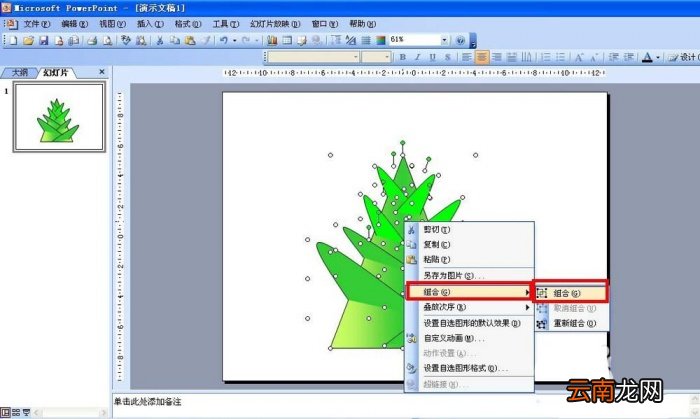Open the 文件 menu

37,24
